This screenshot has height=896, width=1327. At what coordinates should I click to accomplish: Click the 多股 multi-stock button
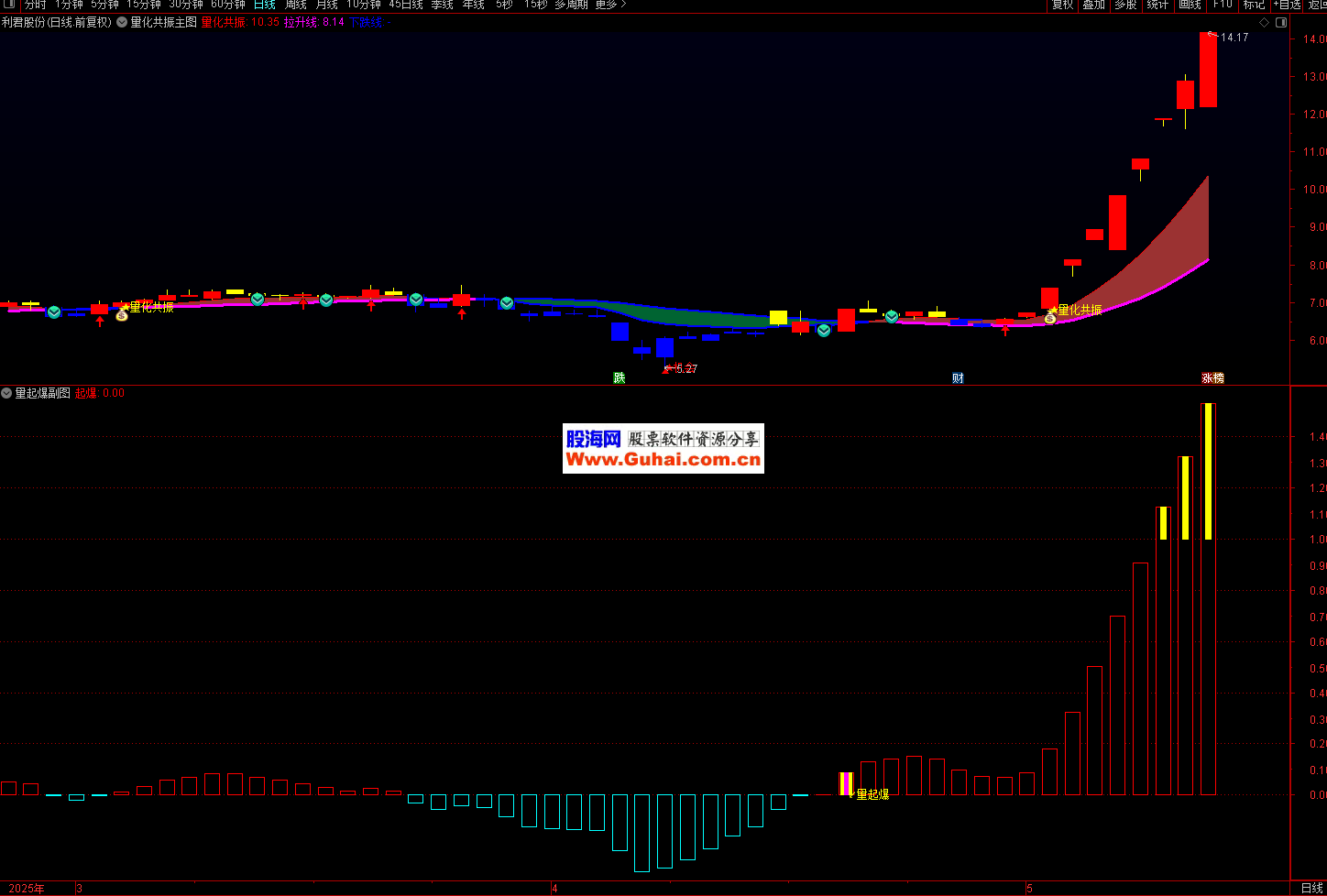tap(1125, 5)
